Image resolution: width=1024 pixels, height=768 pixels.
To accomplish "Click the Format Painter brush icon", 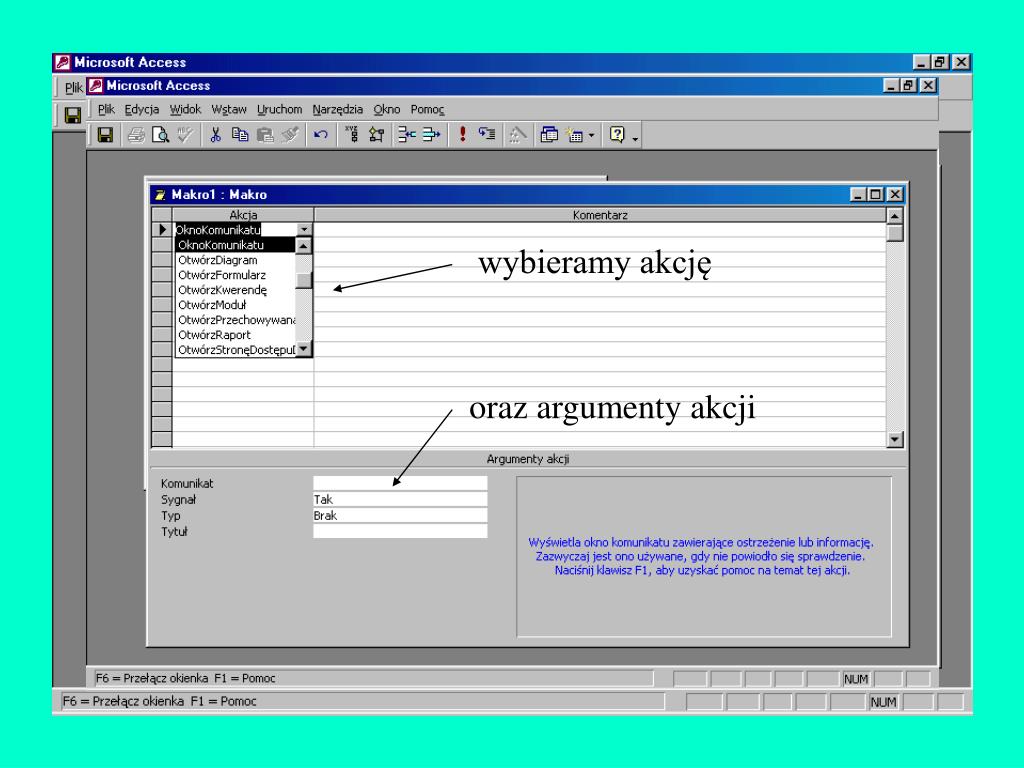I will (289, 135).
